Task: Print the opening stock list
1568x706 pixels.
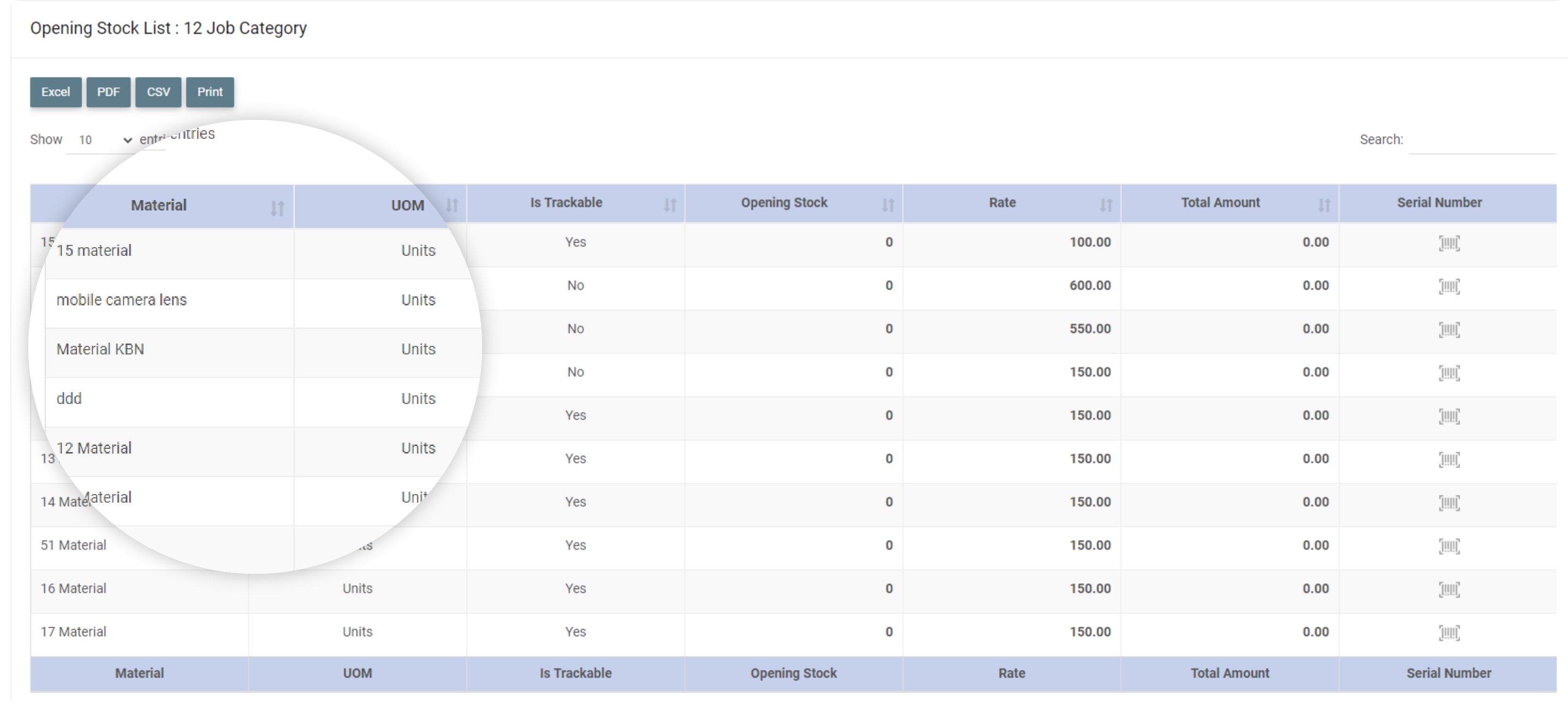Action: 210,92
